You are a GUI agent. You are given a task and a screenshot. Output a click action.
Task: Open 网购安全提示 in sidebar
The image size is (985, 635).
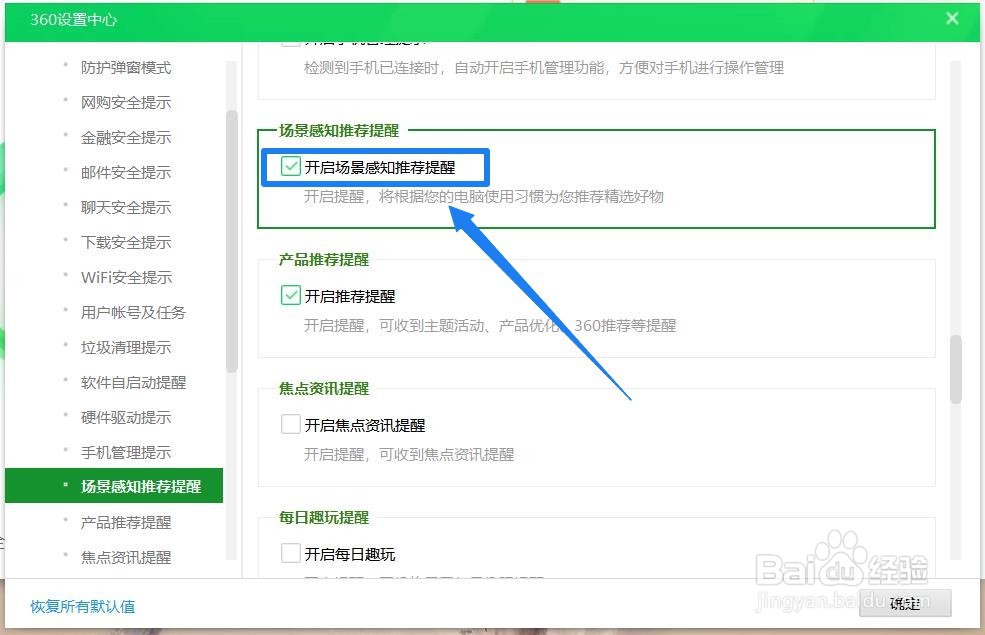tap(126, 102)
